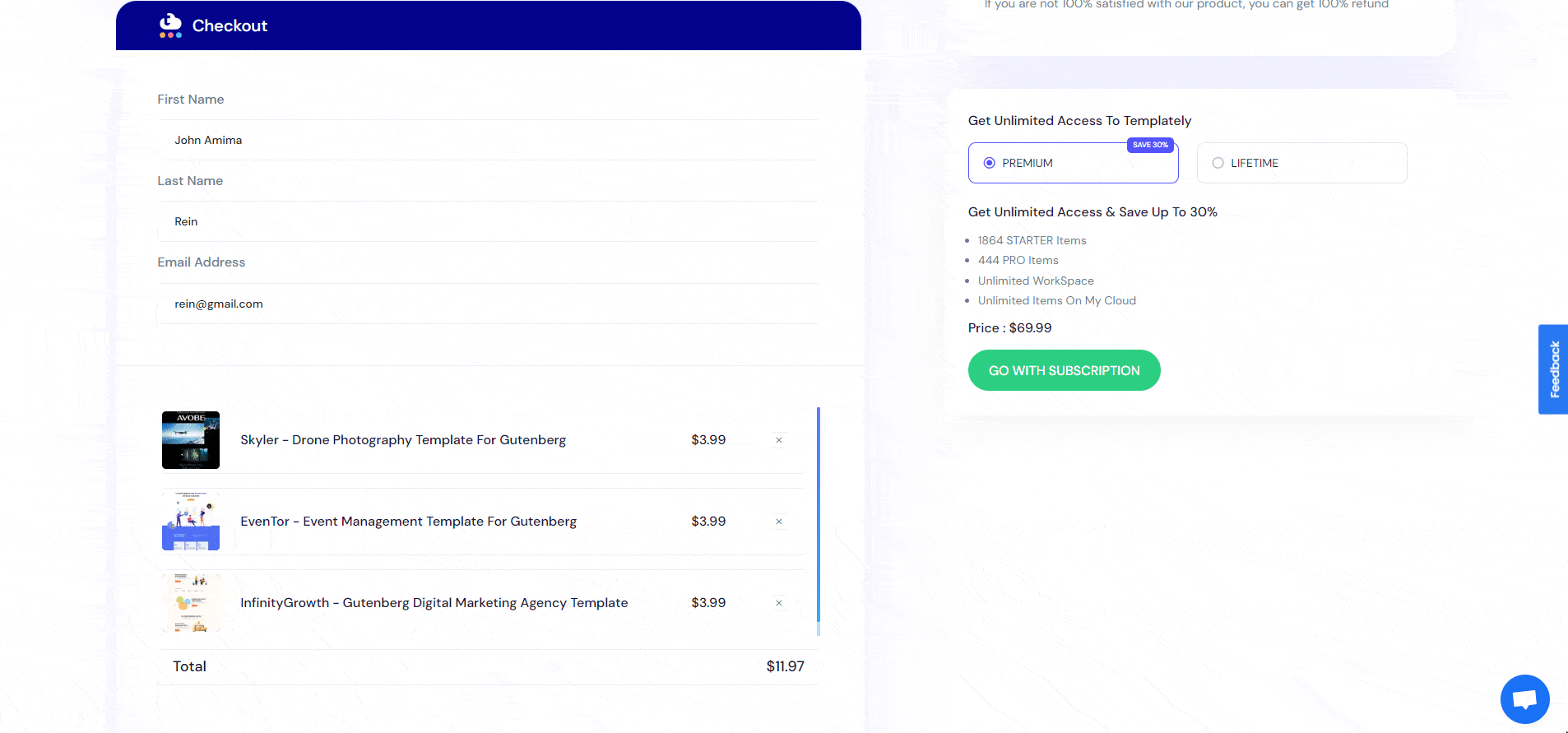Viewport: 1568px width, 733px height.
Task: Click the 'Price : $69.99' text
Action: pos(1009,327)
